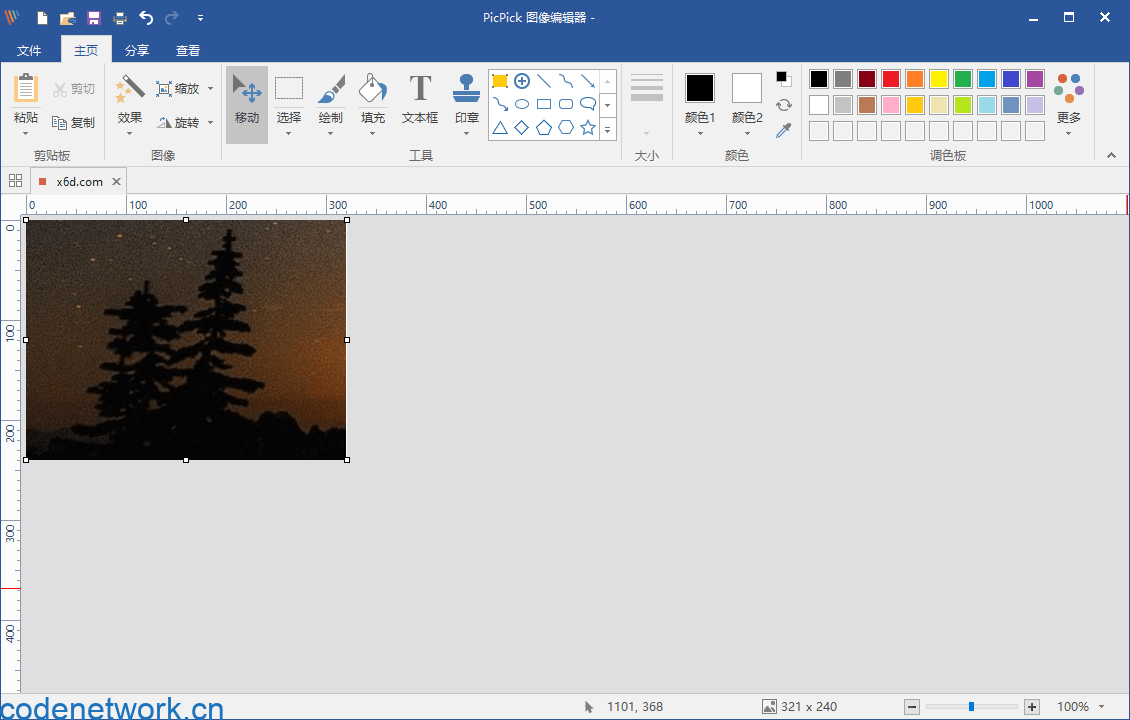Expand the 粘贴 paste options arrow
Screen dimensions: 1130x720
coord(26,134)
